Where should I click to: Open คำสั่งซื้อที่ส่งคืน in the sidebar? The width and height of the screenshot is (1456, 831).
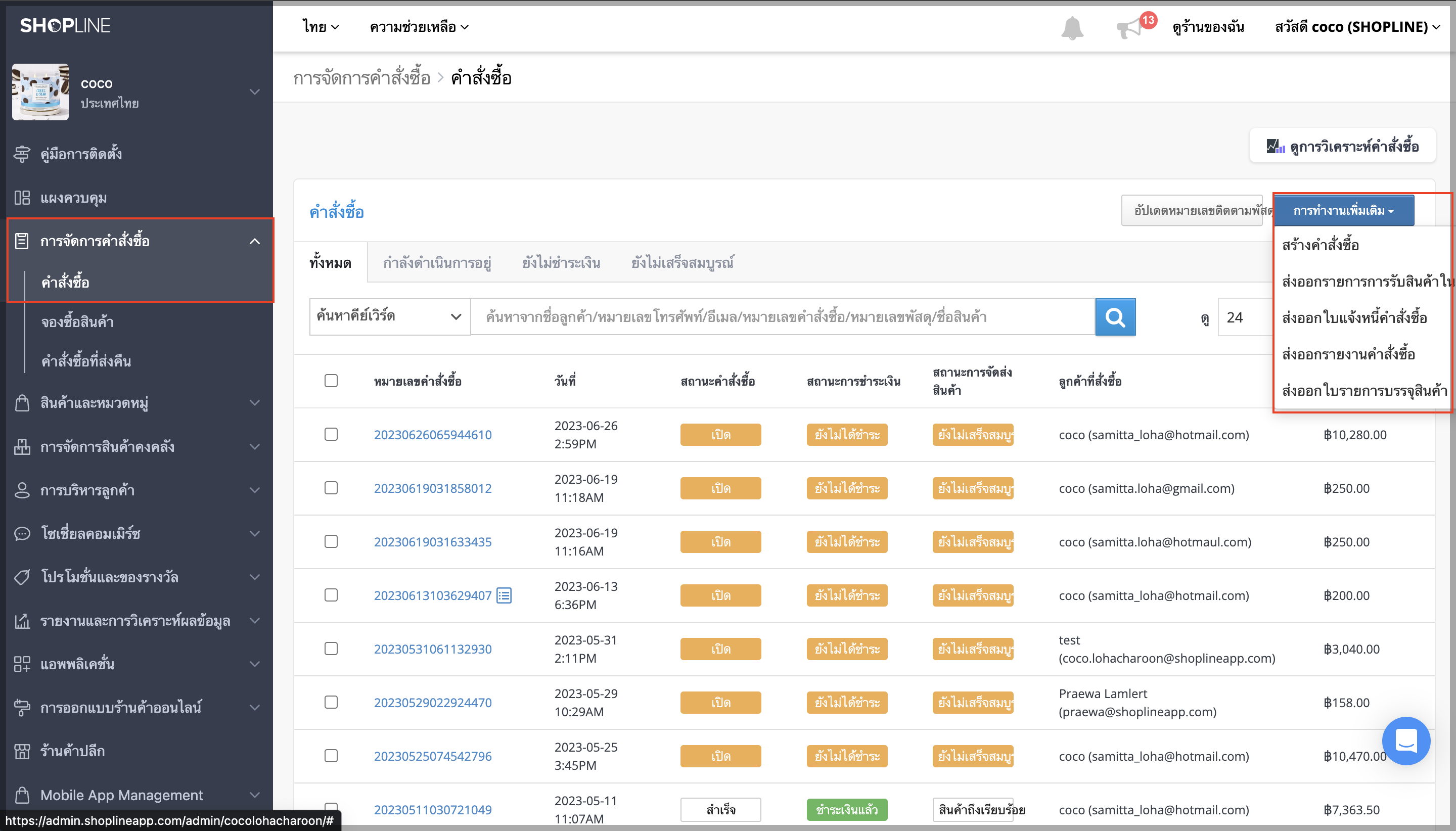coord(86,361)
